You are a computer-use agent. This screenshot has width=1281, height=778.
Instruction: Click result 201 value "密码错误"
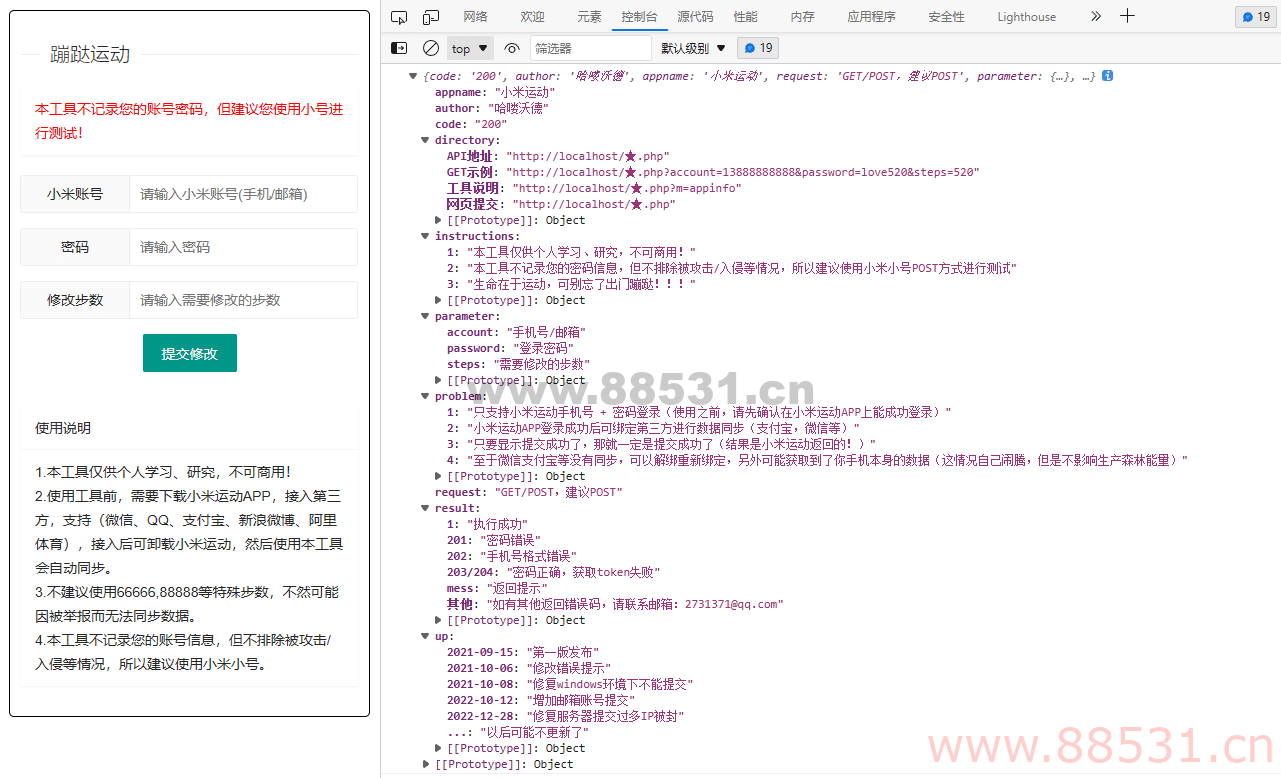tap(509, 540)
